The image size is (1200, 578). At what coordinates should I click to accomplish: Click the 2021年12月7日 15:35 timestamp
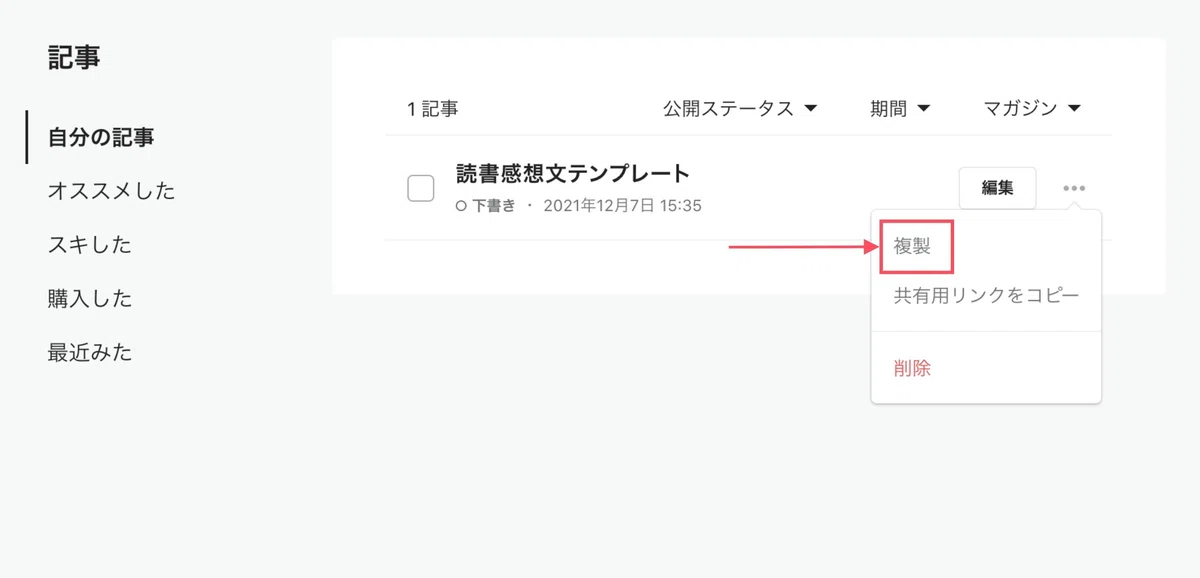(x=622, y=206)
